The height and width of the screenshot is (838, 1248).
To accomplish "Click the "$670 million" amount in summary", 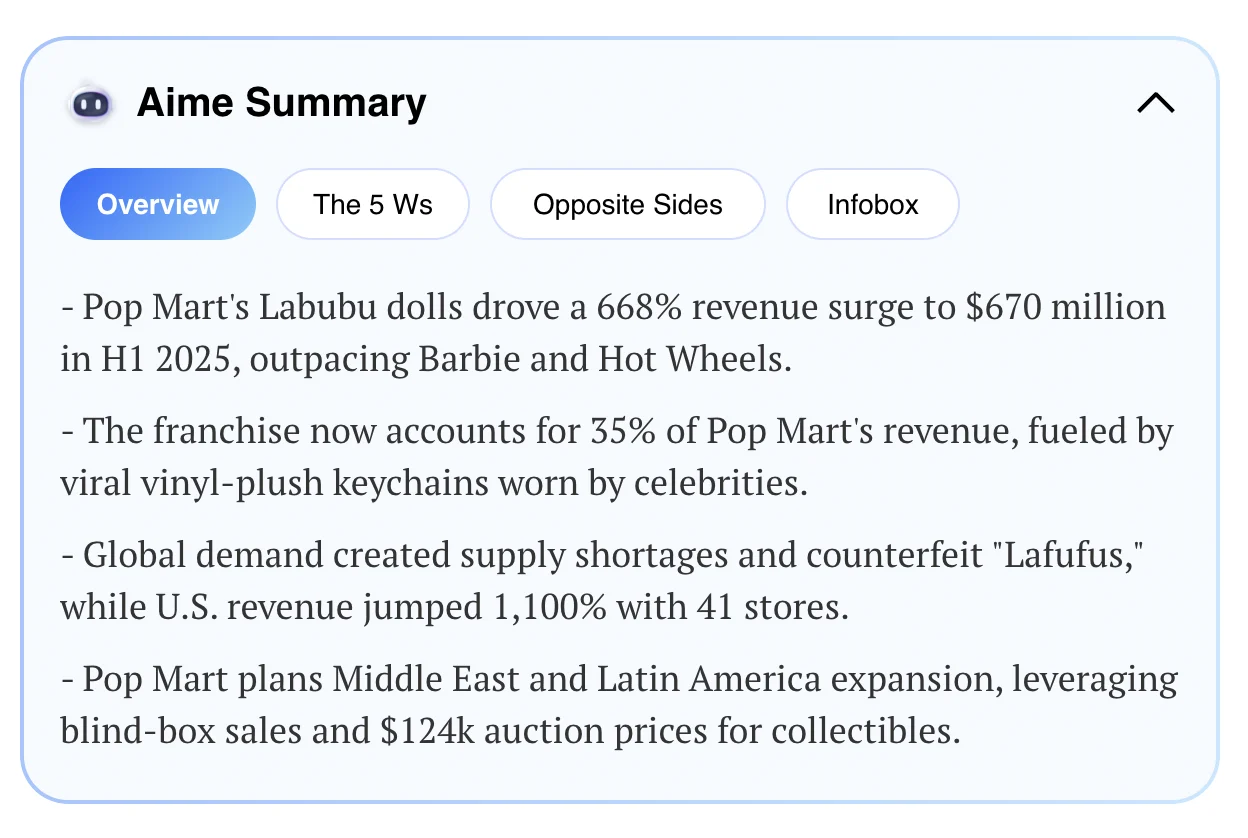I will coord(1066,307).
